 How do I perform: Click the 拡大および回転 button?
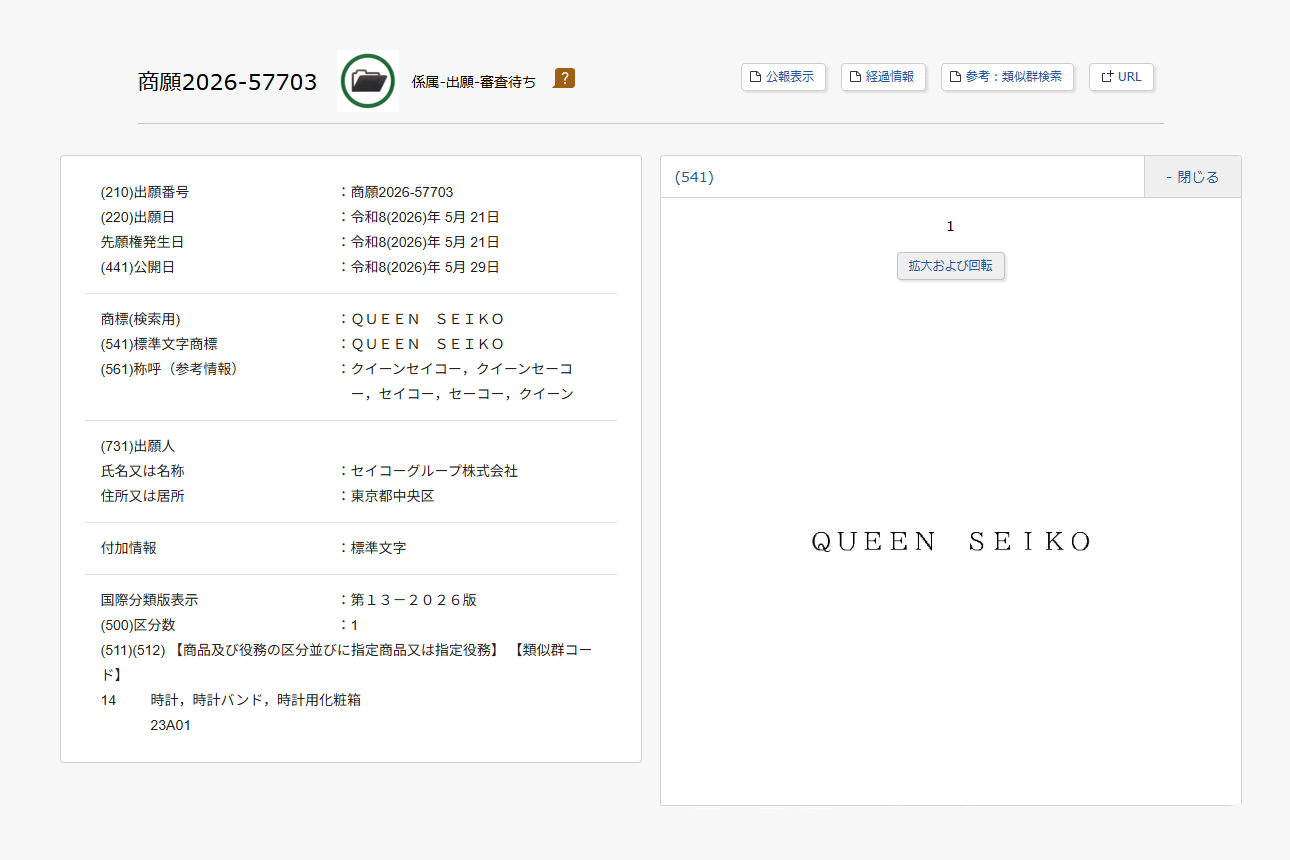[951, 266]
